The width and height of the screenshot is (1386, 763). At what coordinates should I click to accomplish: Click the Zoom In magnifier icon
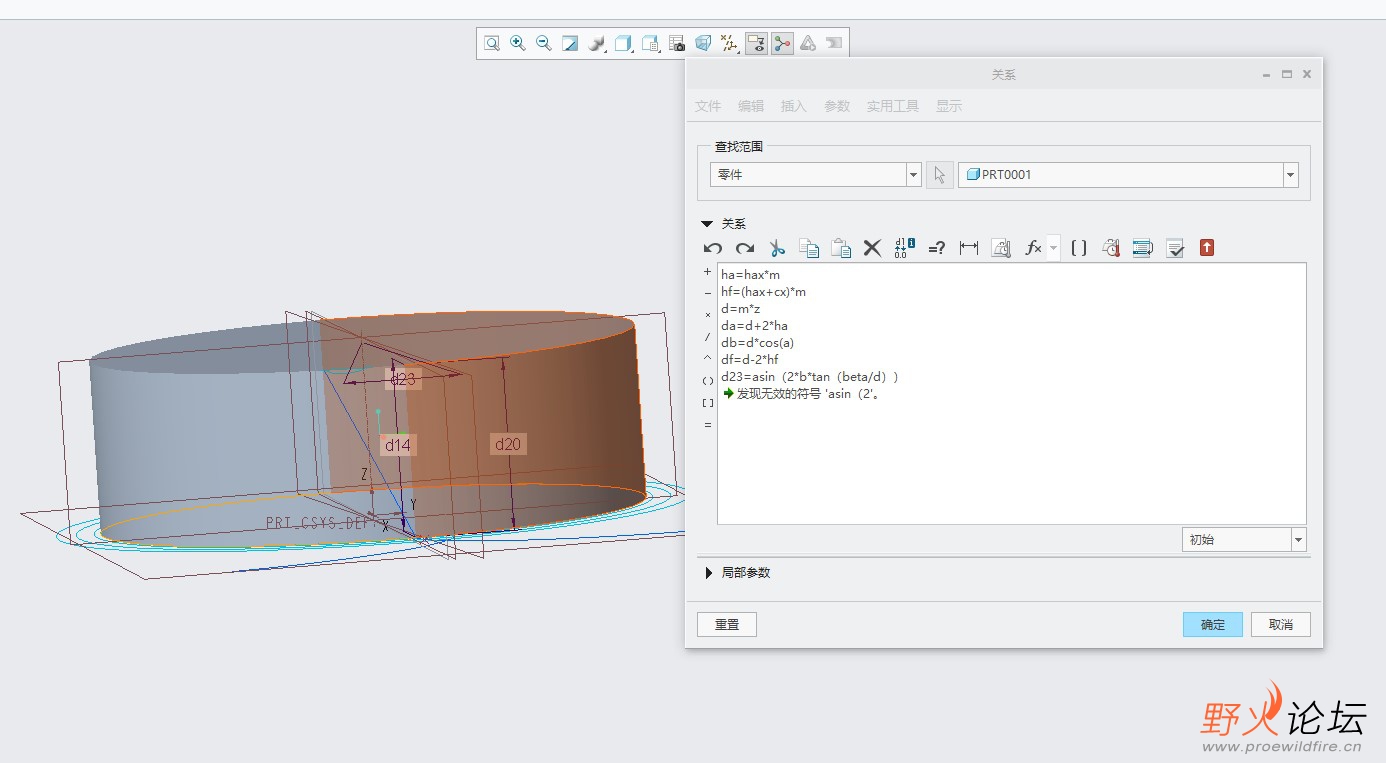pyautogui.click(x=518, y=43)
